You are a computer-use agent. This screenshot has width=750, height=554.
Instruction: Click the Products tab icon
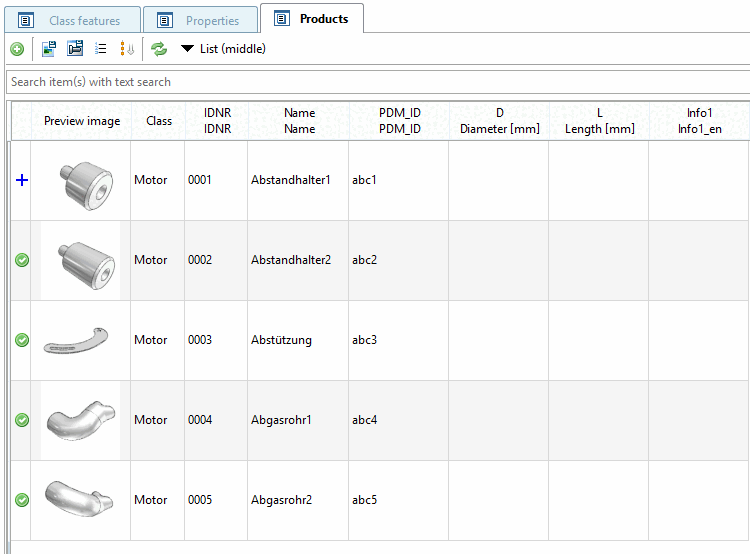(282, 19)
